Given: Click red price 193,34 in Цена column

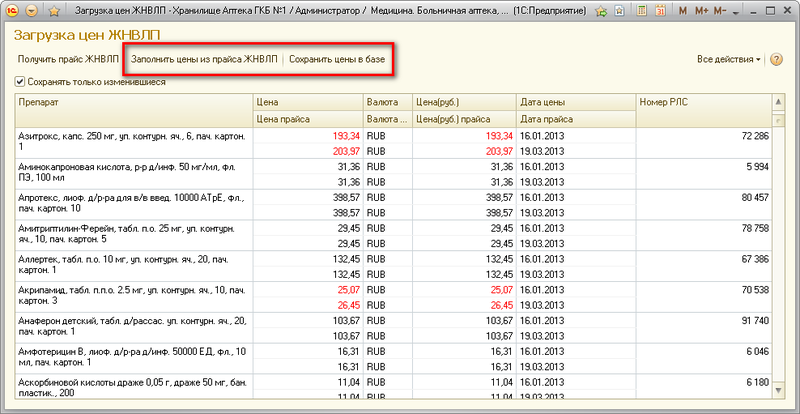Looking at the screenshot, I should (347, 136).
